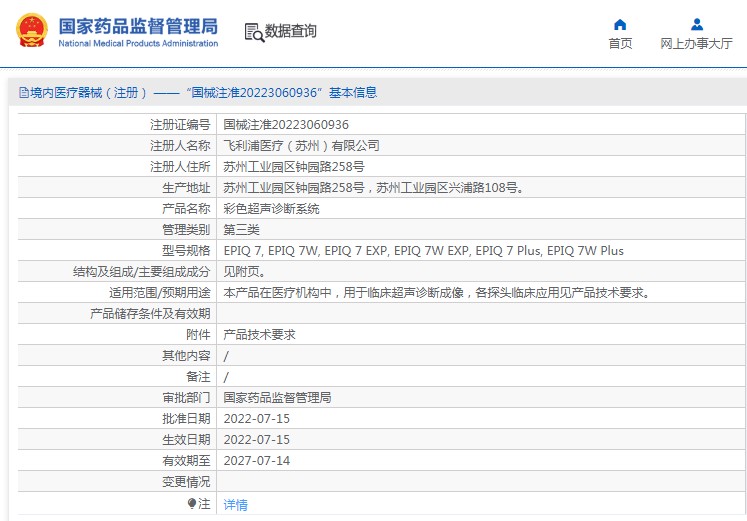Click the 生产地址 row label
The image size is (747, 521).
[186, 188]
